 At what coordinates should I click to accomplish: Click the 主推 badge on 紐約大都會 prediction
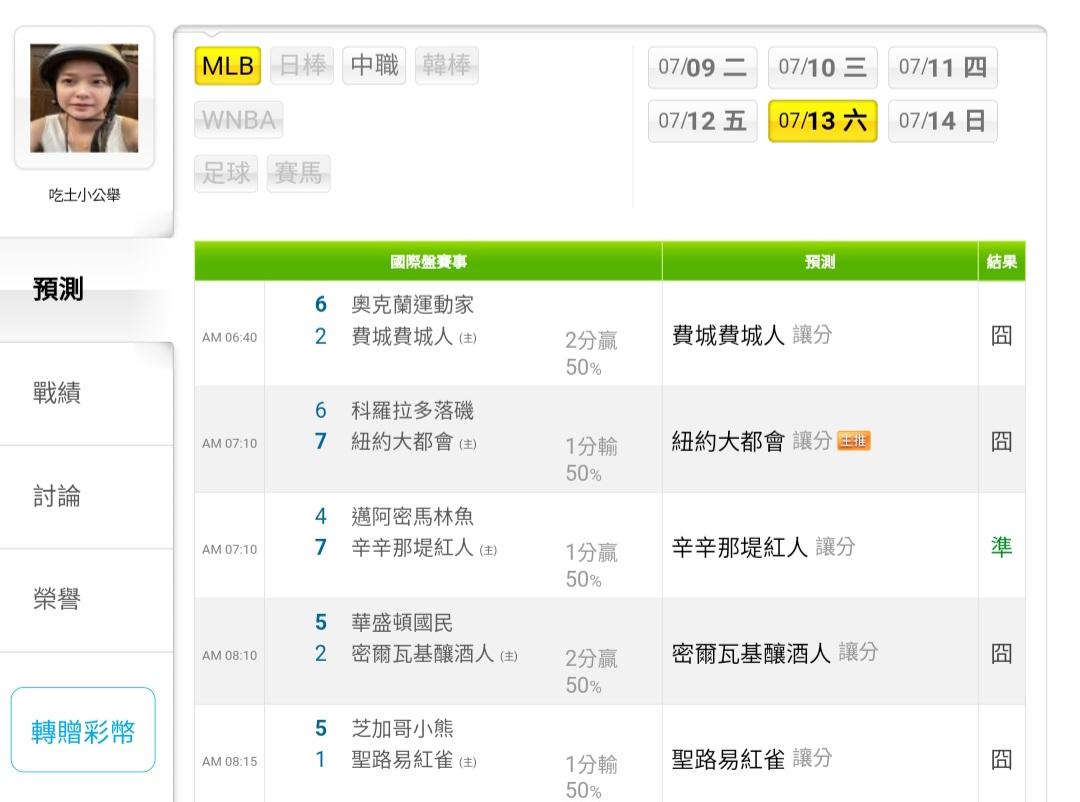[x=854, y=441]
